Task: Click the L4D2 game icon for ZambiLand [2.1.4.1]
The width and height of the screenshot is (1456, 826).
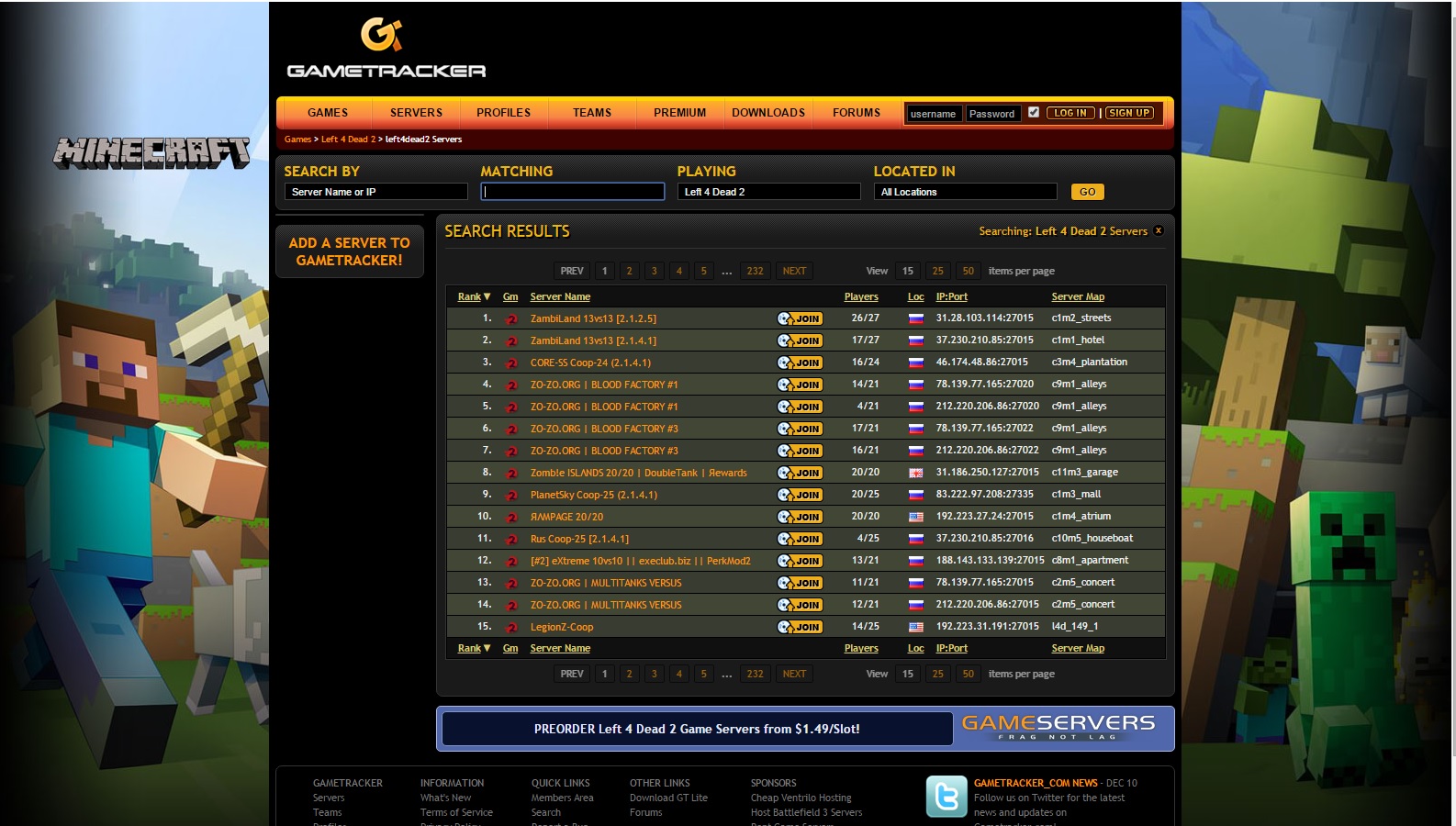Action: [x=511, y=340]
